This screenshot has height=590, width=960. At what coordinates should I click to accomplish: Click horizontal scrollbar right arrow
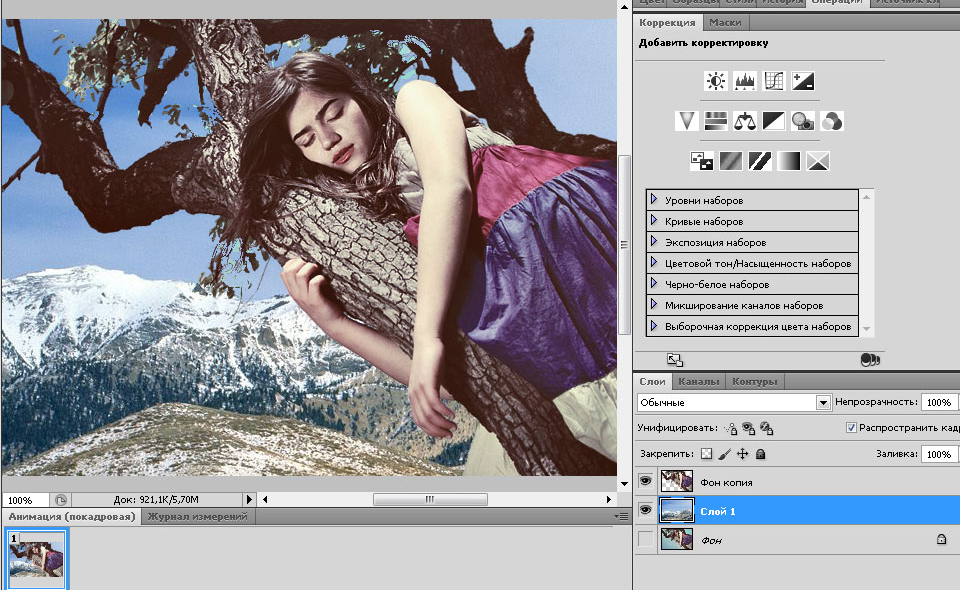click(609, 499)
